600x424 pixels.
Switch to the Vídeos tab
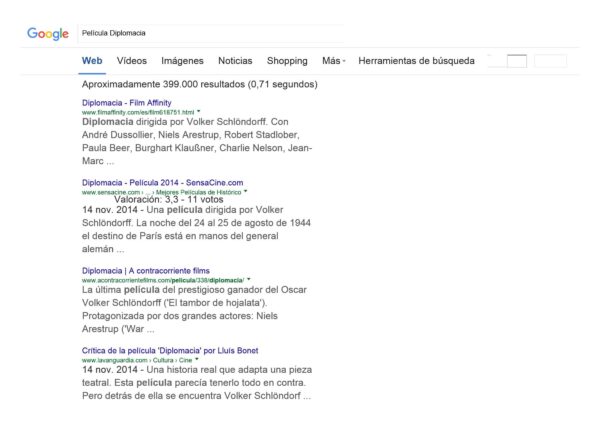coord(131,61)
